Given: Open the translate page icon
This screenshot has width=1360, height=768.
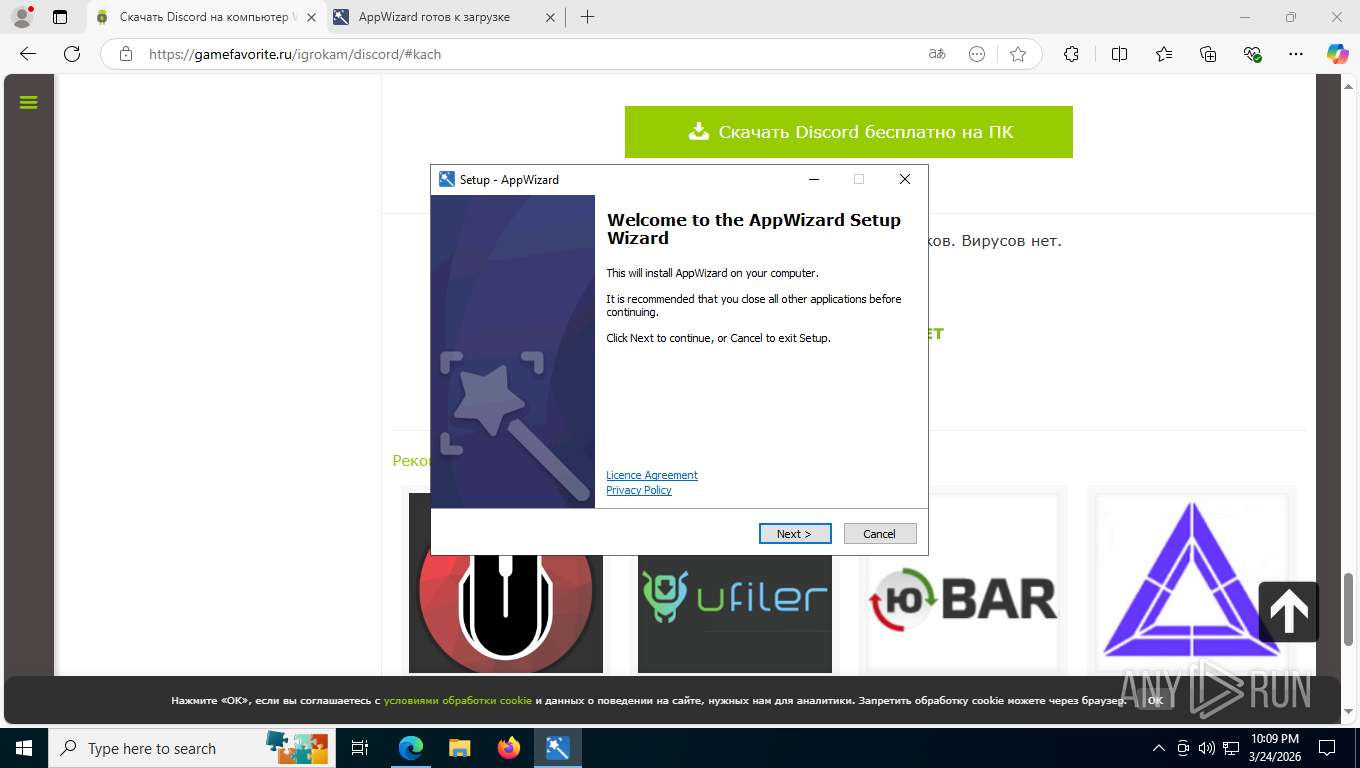Looking at the screenshot, I should [937, 54].
